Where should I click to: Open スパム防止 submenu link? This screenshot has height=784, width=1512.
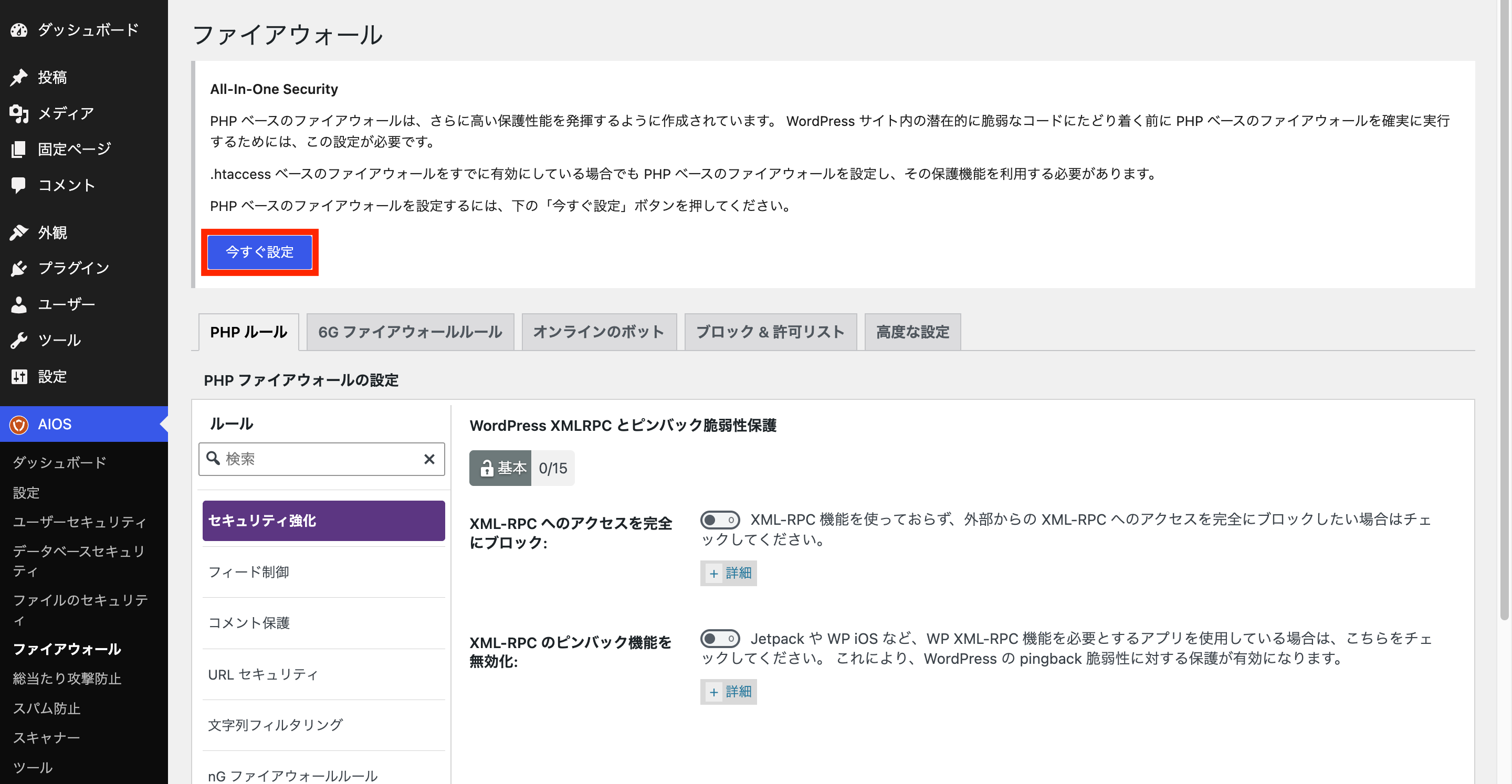(x=46, y=709)
